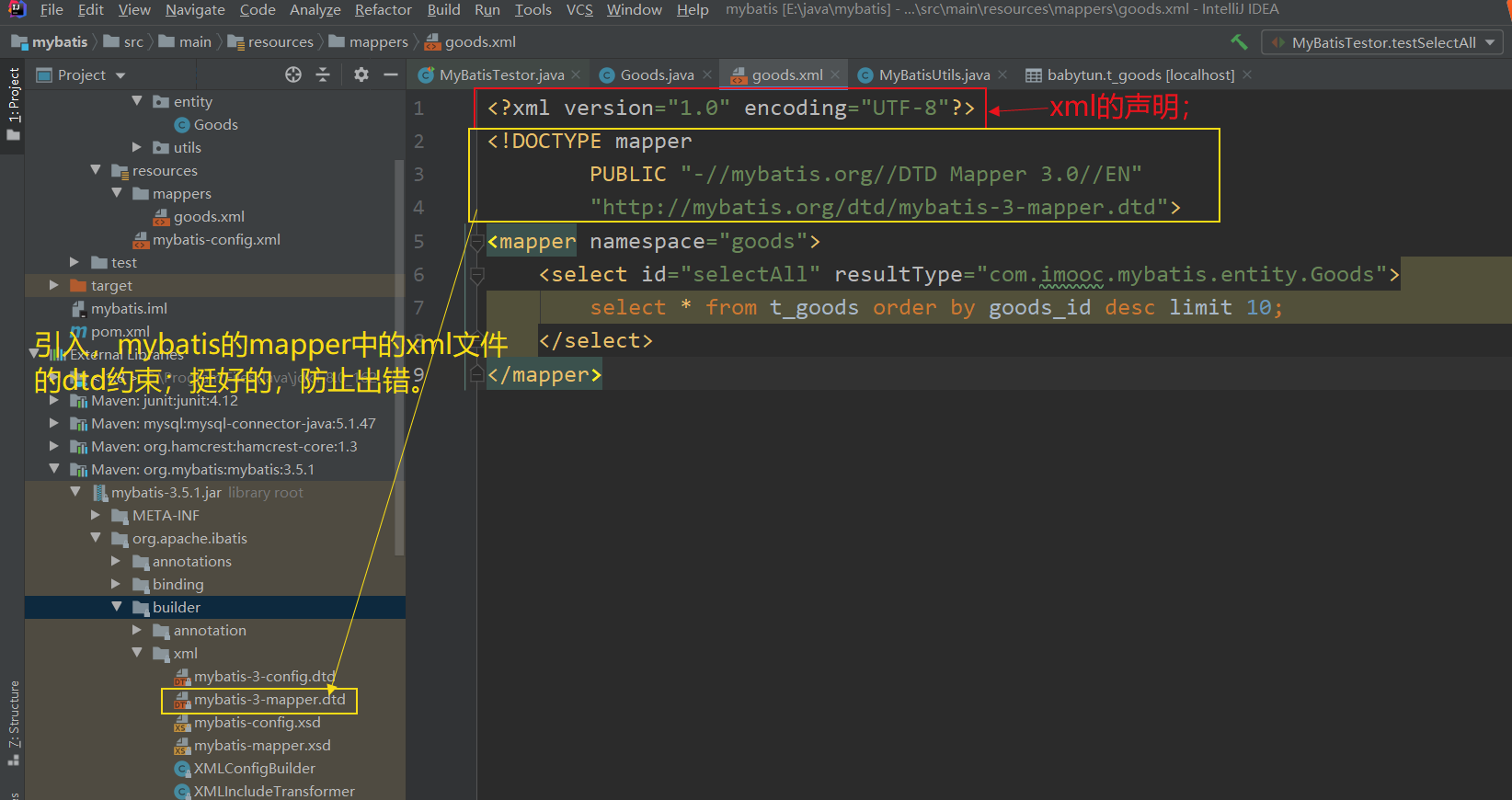Click the src breadcrumb
This screenshot has height=800, width=1512.
point(123,41)
